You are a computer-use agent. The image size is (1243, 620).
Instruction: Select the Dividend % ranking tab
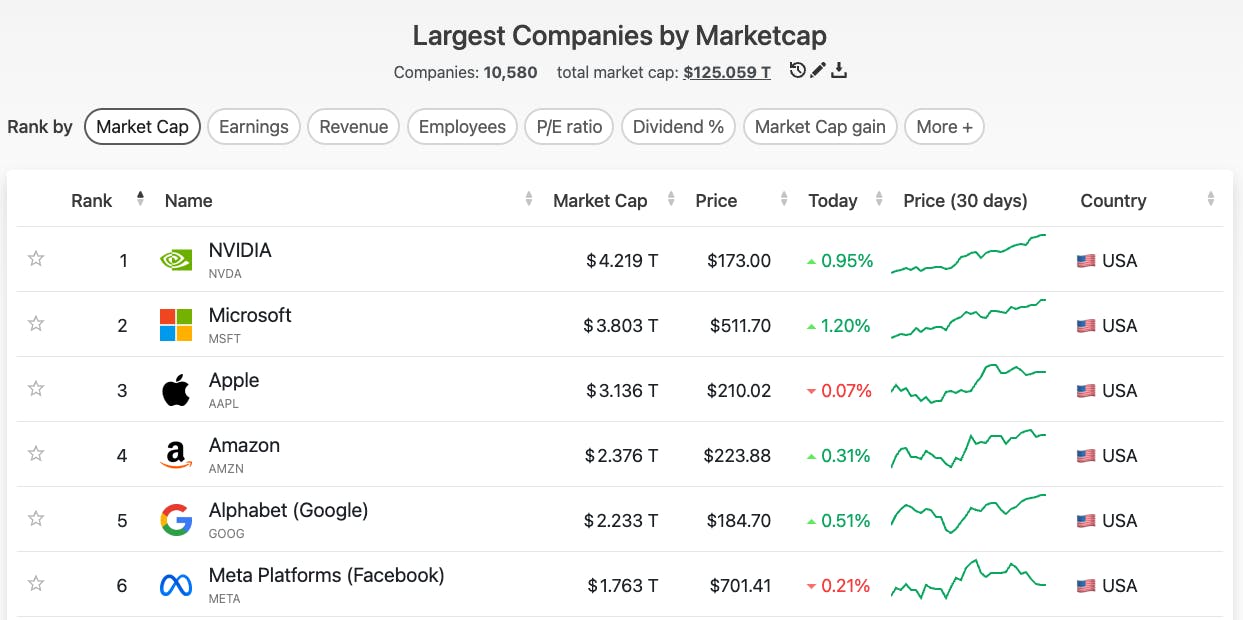tap(678, 127)
